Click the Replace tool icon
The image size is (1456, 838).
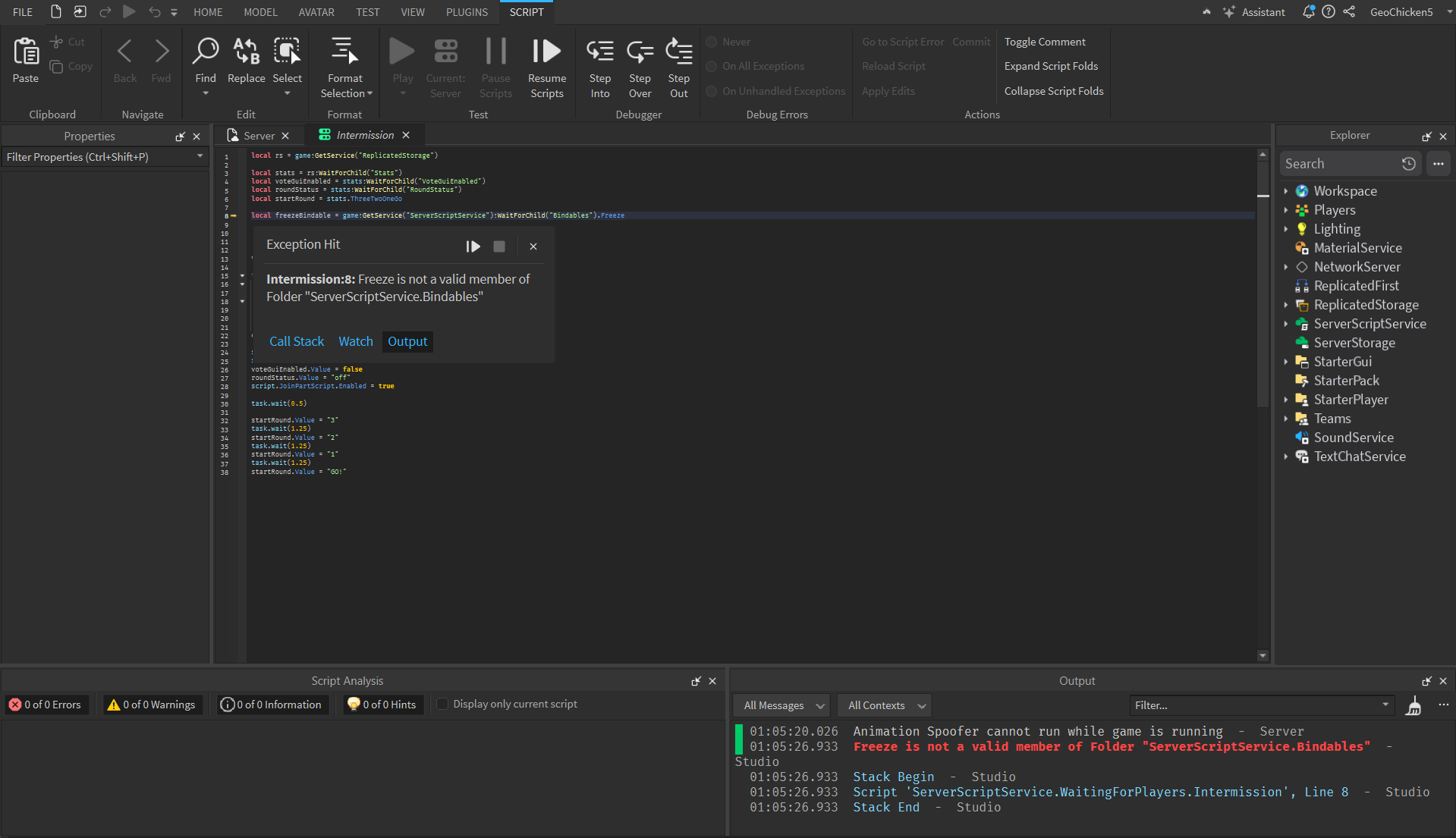tap(246, 52)
